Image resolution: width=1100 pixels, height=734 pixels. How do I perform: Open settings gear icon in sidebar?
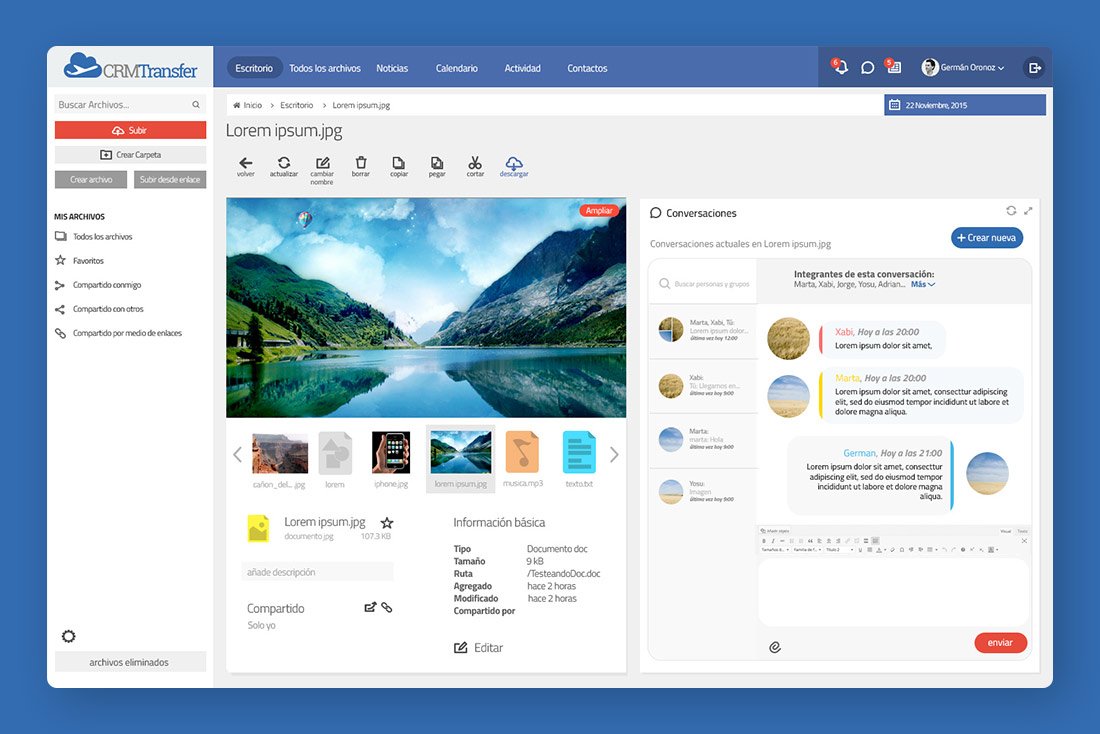click(68, 636)
